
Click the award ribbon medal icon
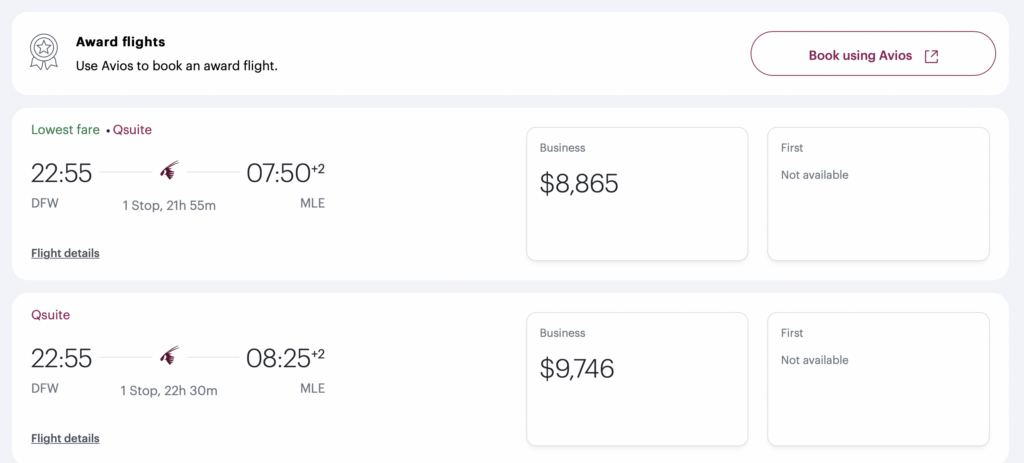click(x=42, y=53)
